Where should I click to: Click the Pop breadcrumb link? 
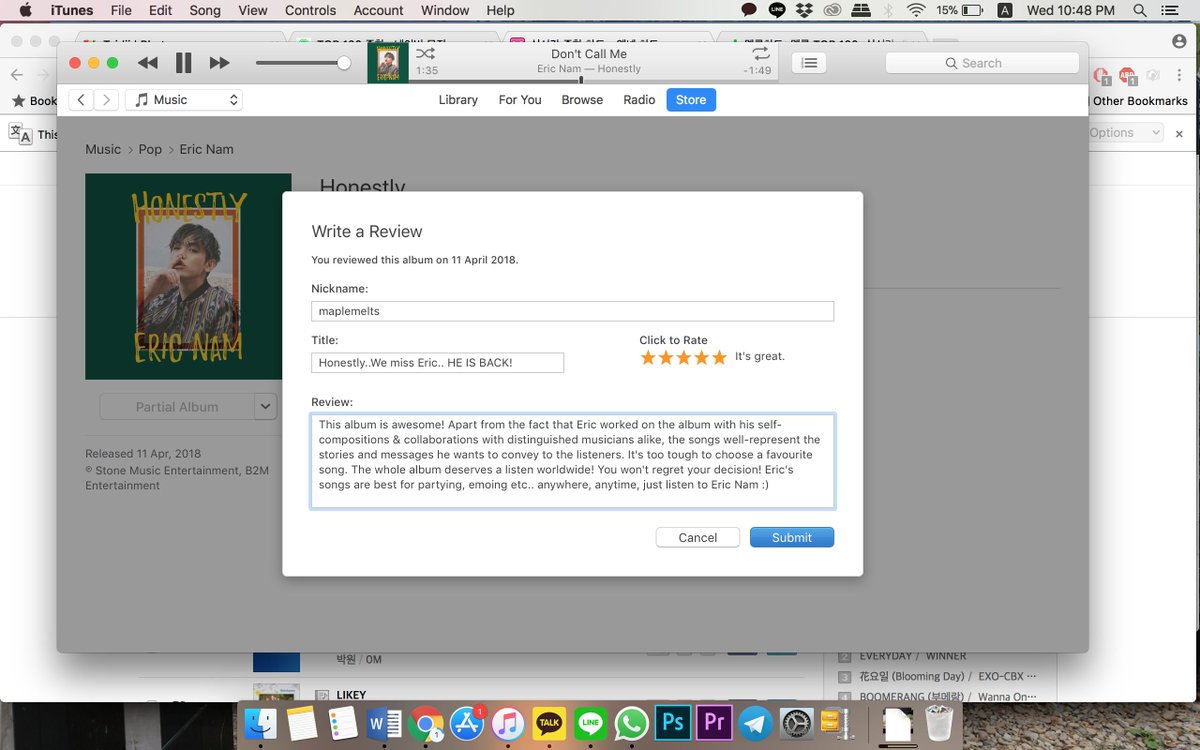pos(150,149)
